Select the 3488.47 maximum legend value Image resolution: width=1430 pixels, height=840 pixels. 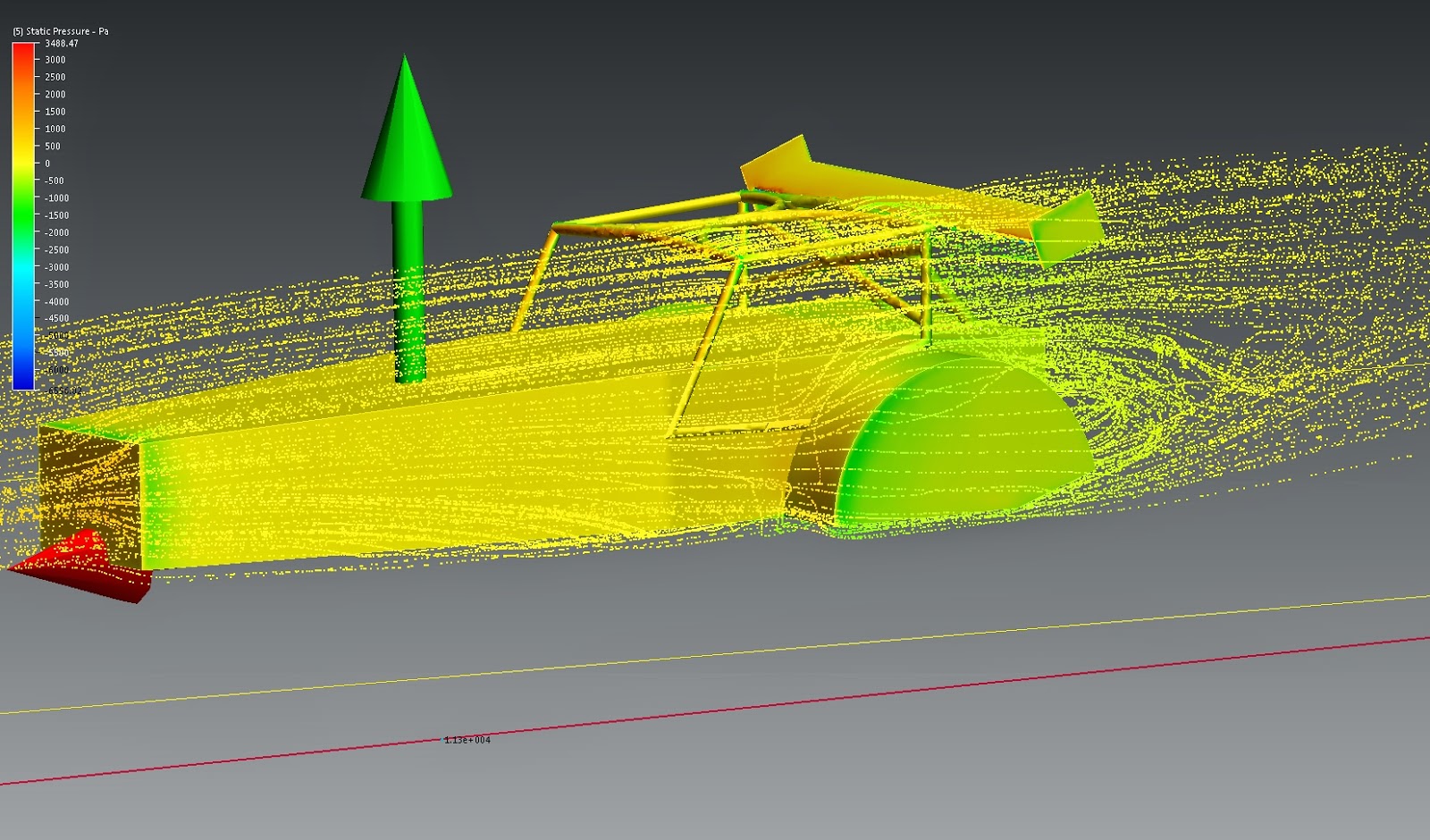click(62, 43)
